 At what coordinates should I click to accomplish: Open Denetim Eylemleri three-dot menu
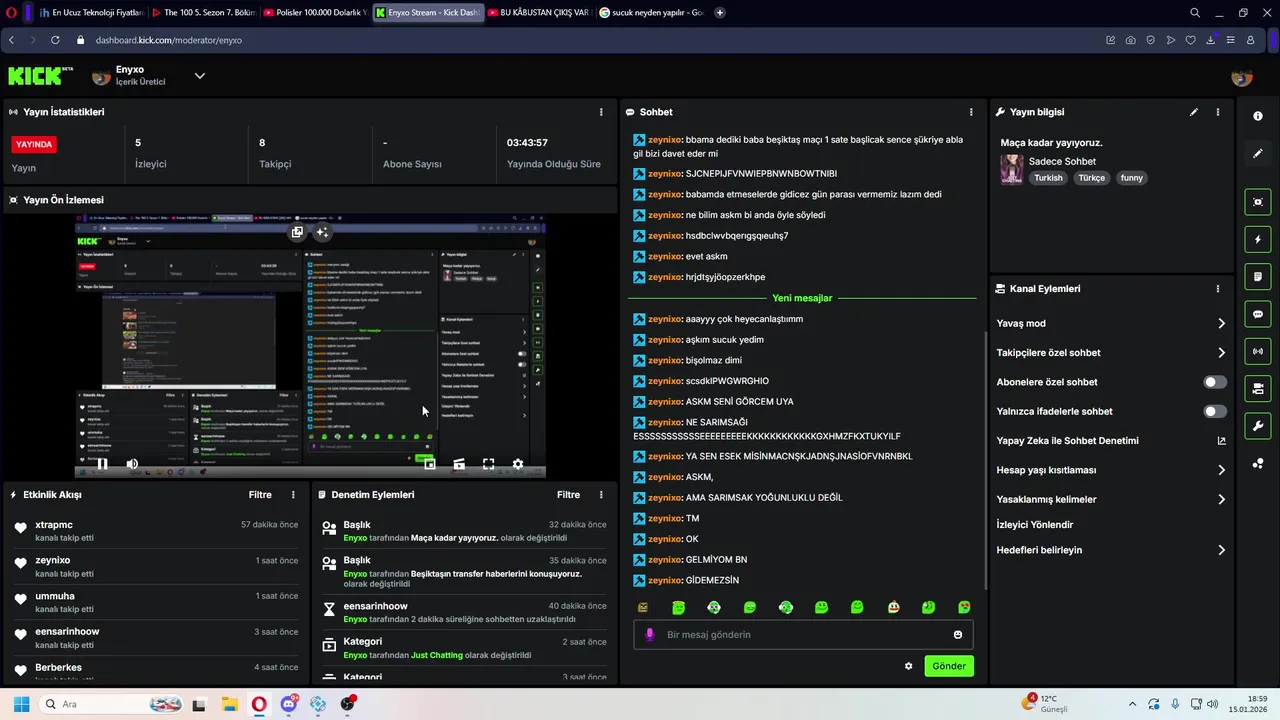(601, 495)
